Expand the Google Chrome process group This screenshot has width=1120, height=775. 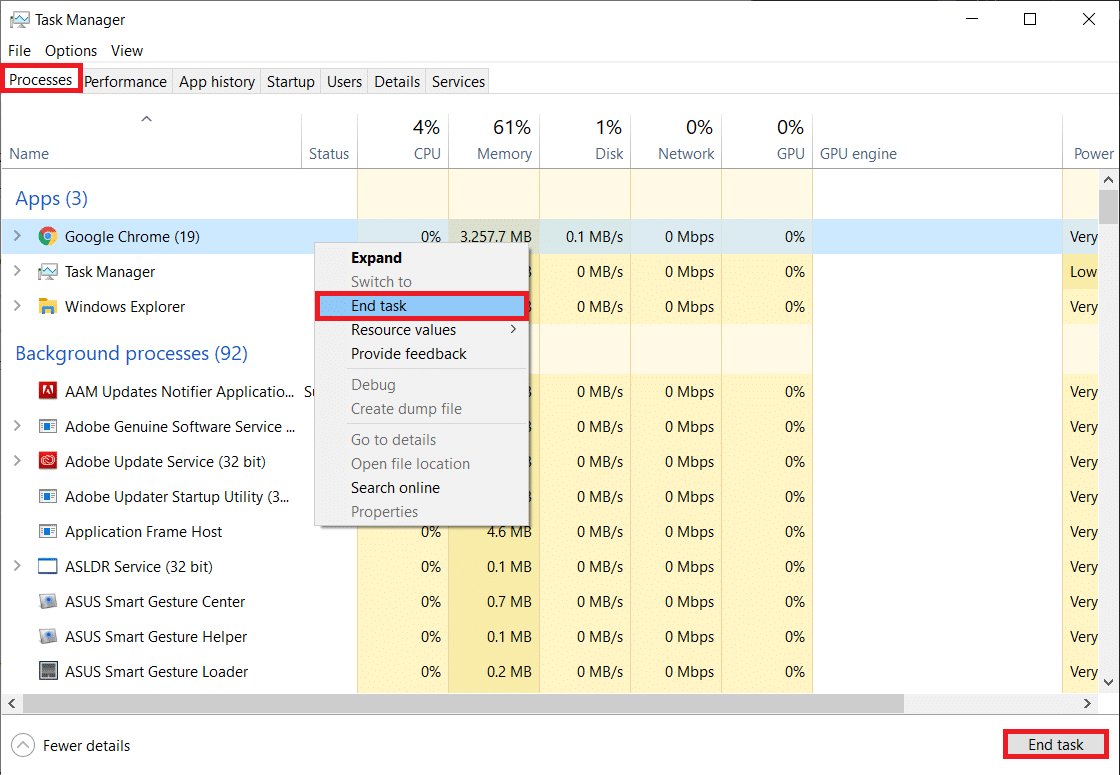pos(17,237)
